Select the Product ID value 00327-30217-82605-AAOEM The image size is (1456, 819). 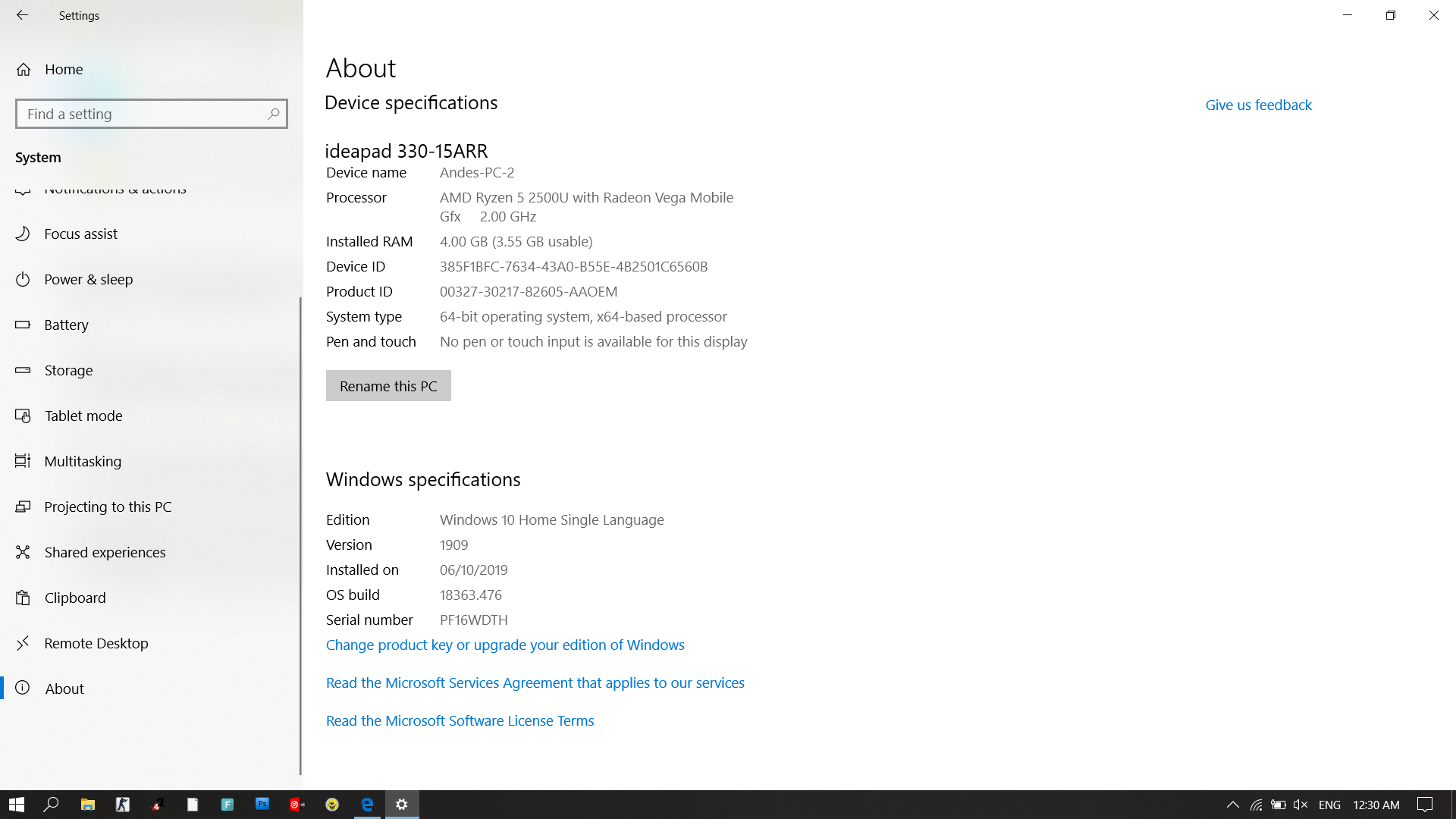(529, 291)
